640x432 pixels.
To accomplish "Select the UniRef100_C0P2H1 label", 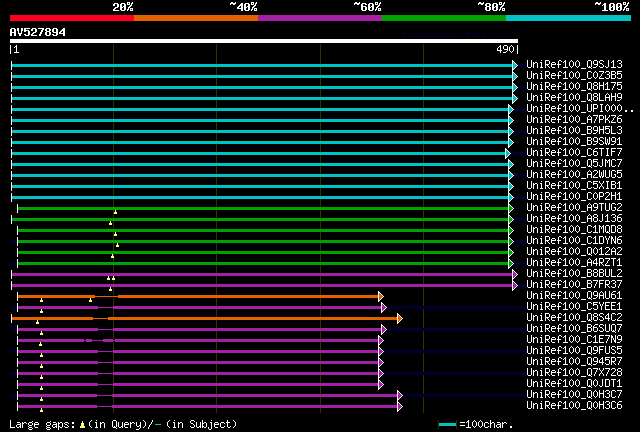I will click(574, 197).
